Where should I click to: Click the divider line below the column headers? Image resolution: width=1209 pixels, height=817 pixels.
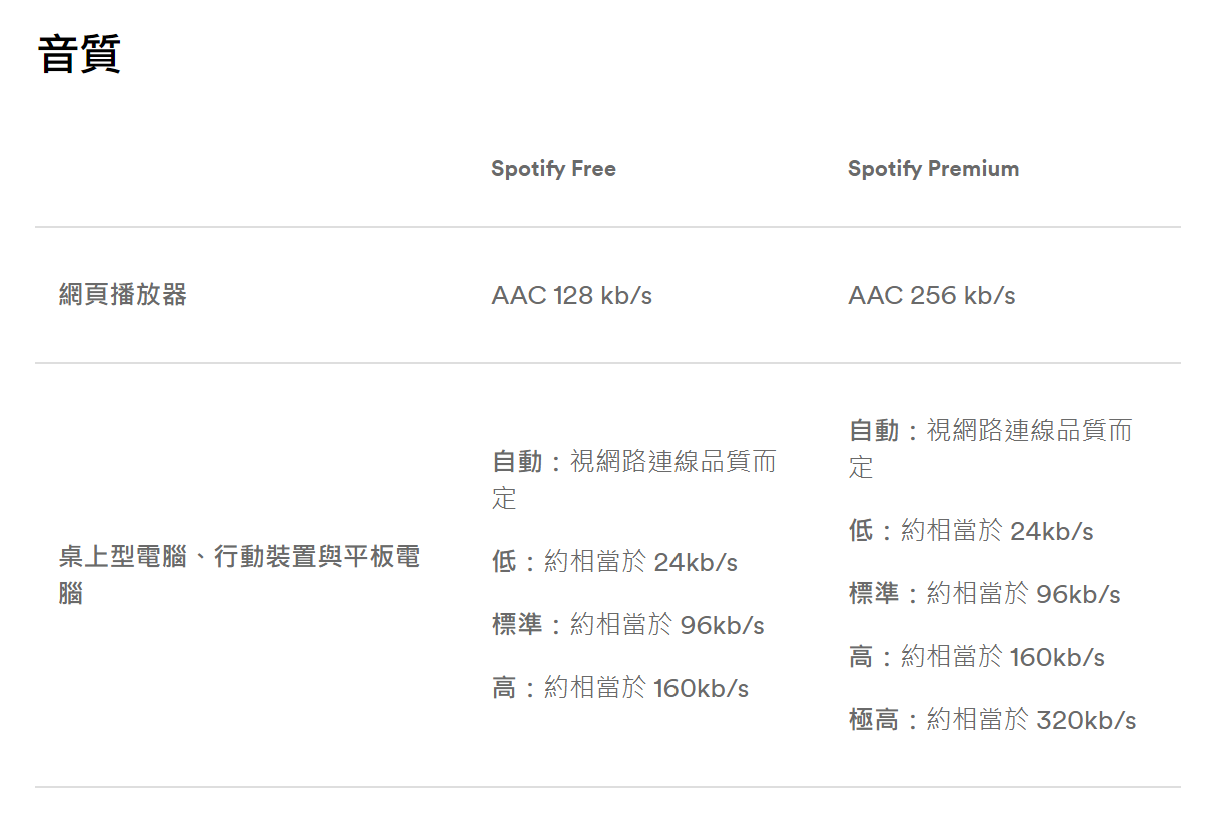tap(608, 227)
